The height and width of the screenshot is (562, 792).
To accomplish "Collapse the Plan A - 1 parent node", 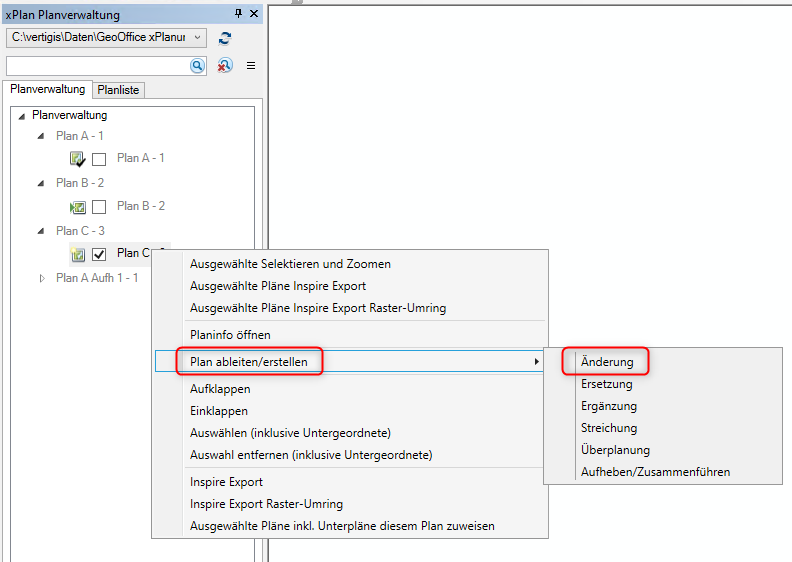I will [41, 136].
